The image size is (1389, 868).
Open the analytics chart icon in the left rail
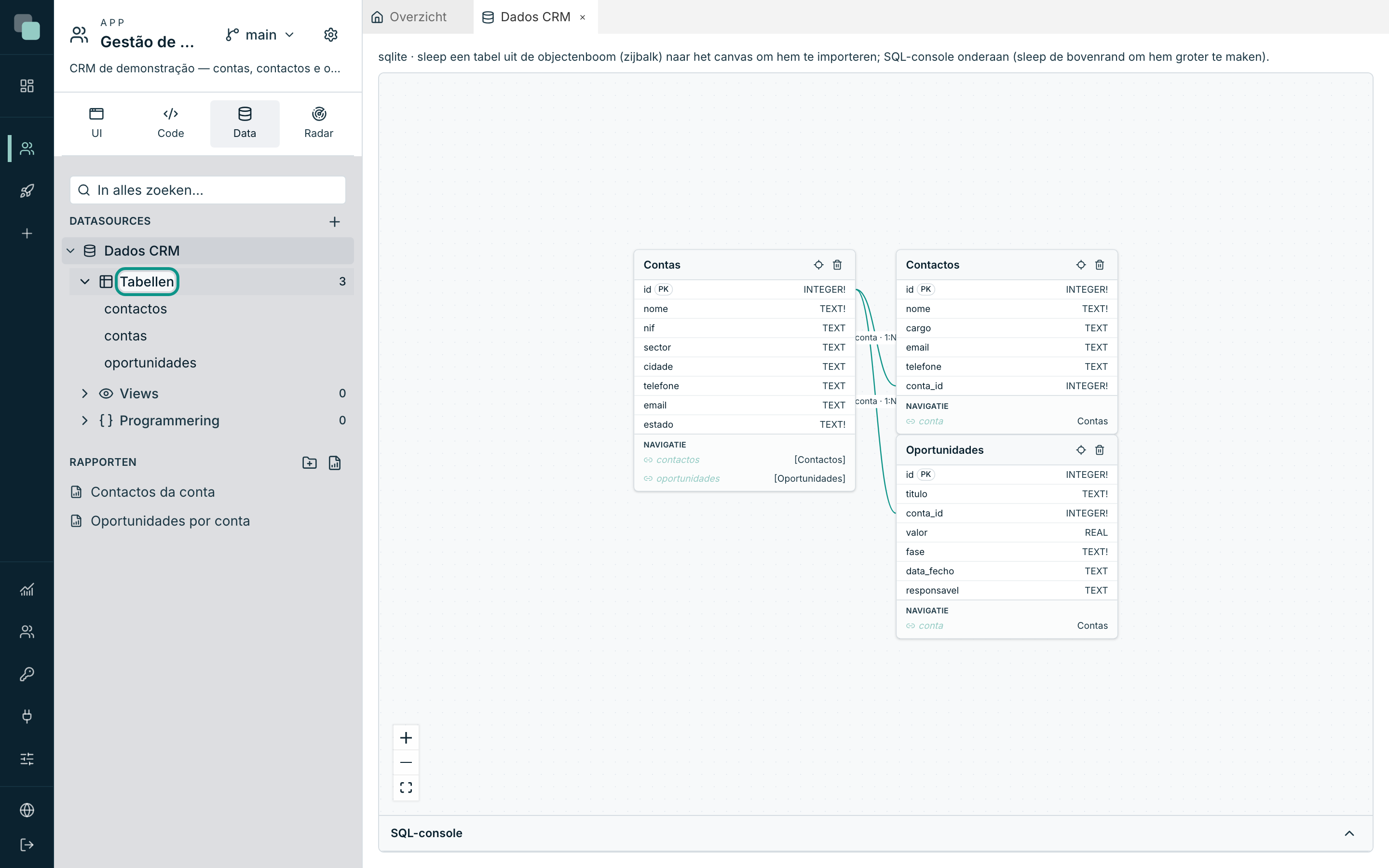(x=27, y=590)
